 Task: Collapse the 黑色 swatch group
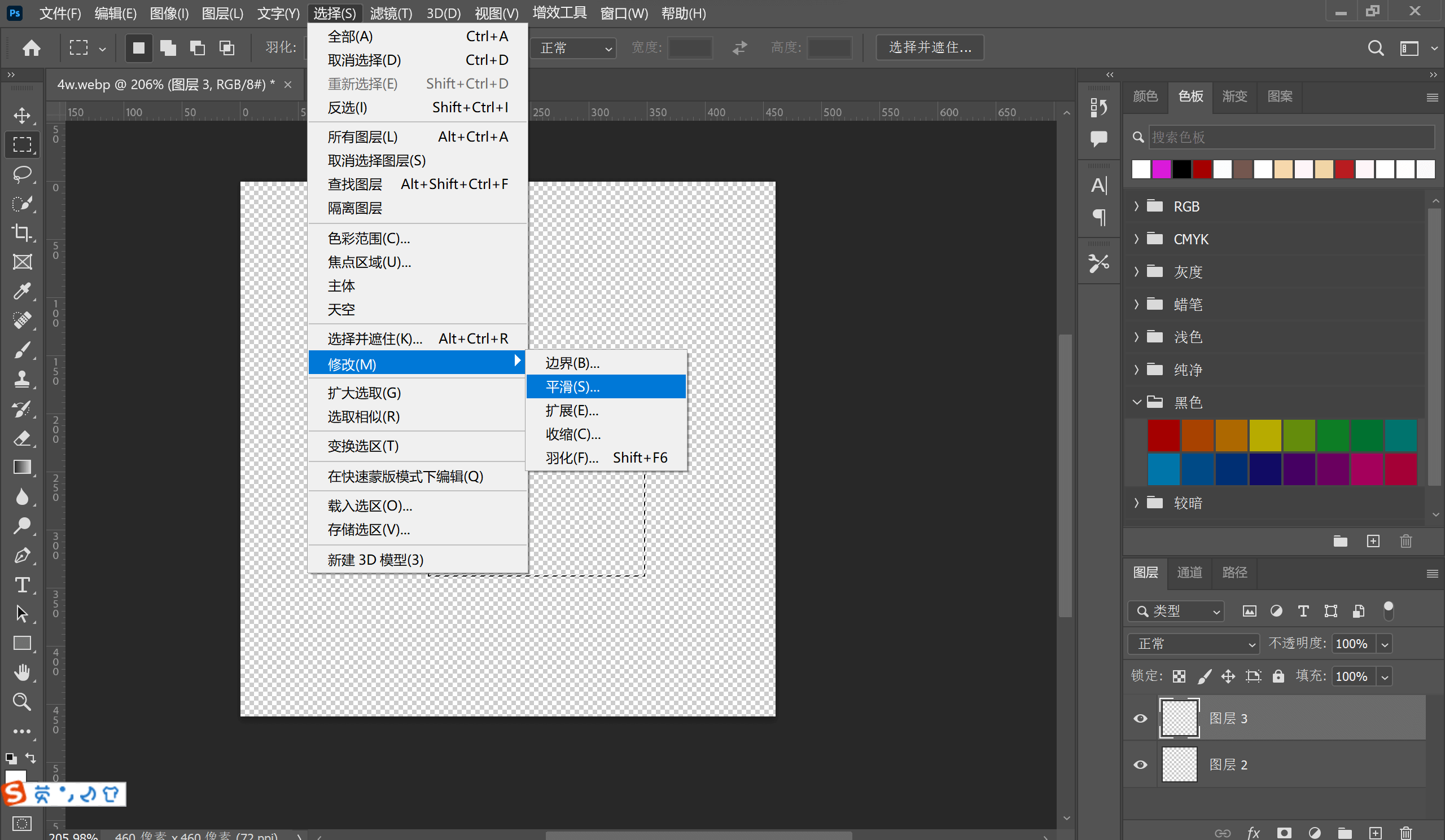click(1136, 402)
